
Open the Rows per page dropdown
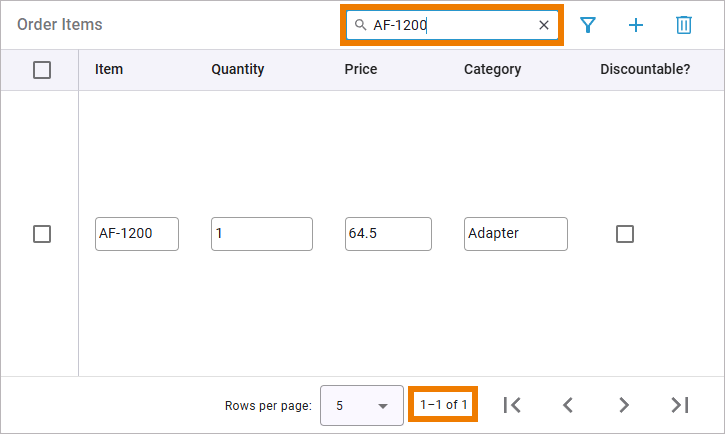pyautogui.click(x=361, y=405)
